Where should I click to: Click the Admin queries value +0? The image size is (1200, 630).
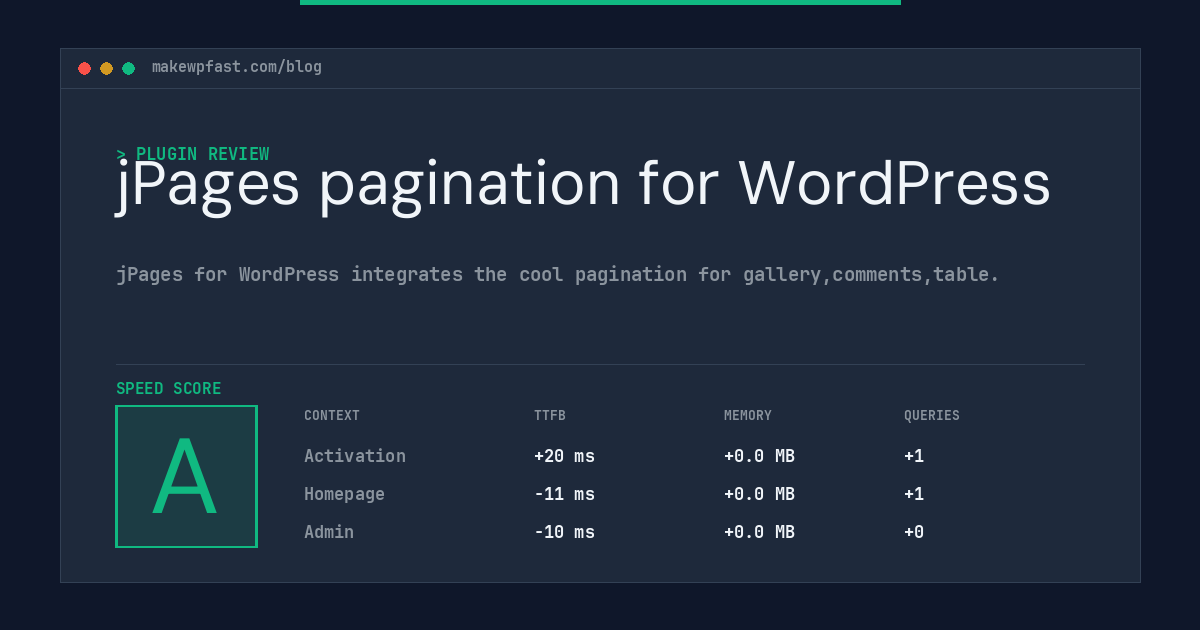click(x=914, y=532)
